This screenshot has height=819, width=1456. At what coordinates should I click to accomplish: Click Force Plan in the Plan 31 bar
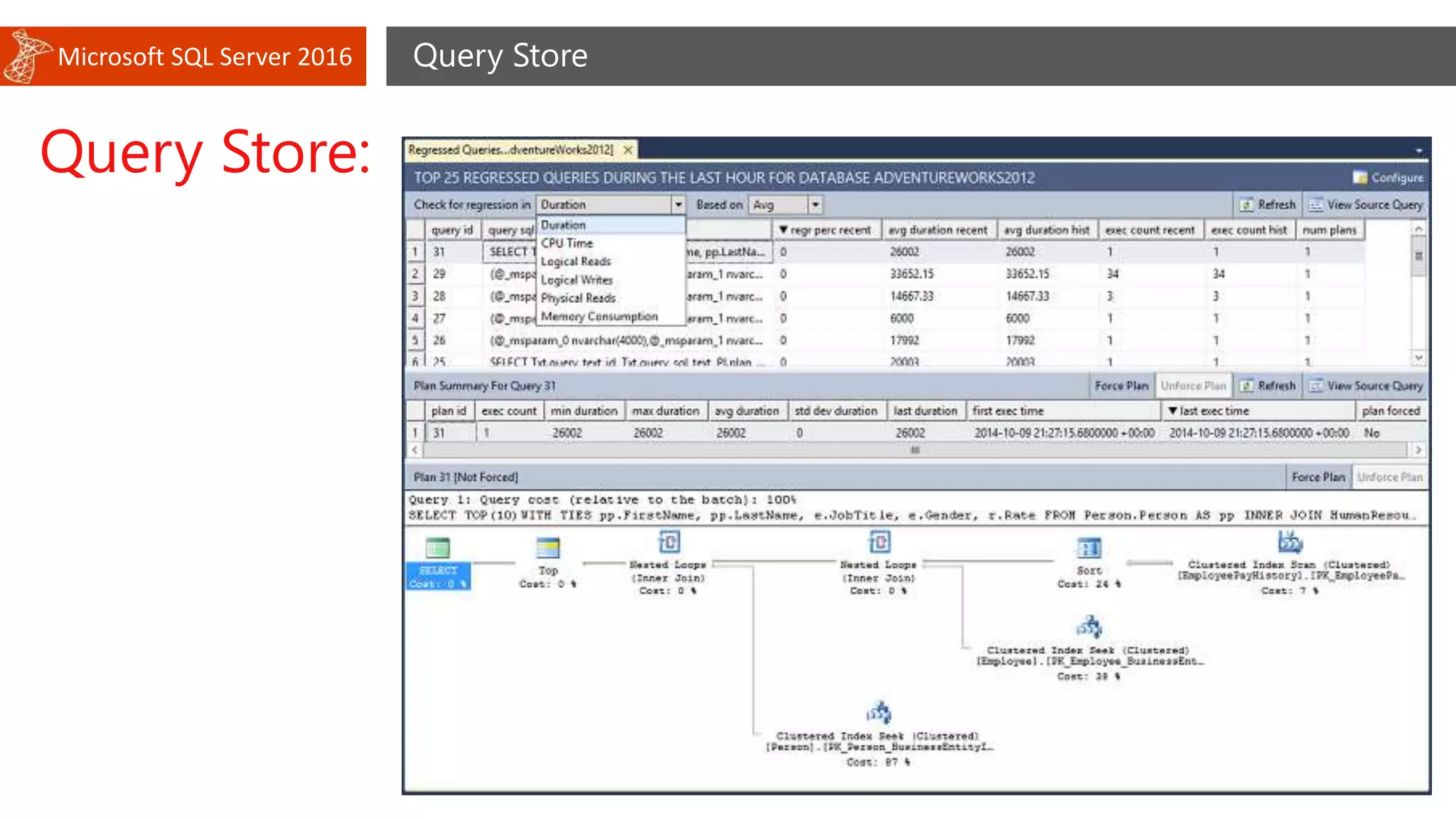coord(1318,477)
